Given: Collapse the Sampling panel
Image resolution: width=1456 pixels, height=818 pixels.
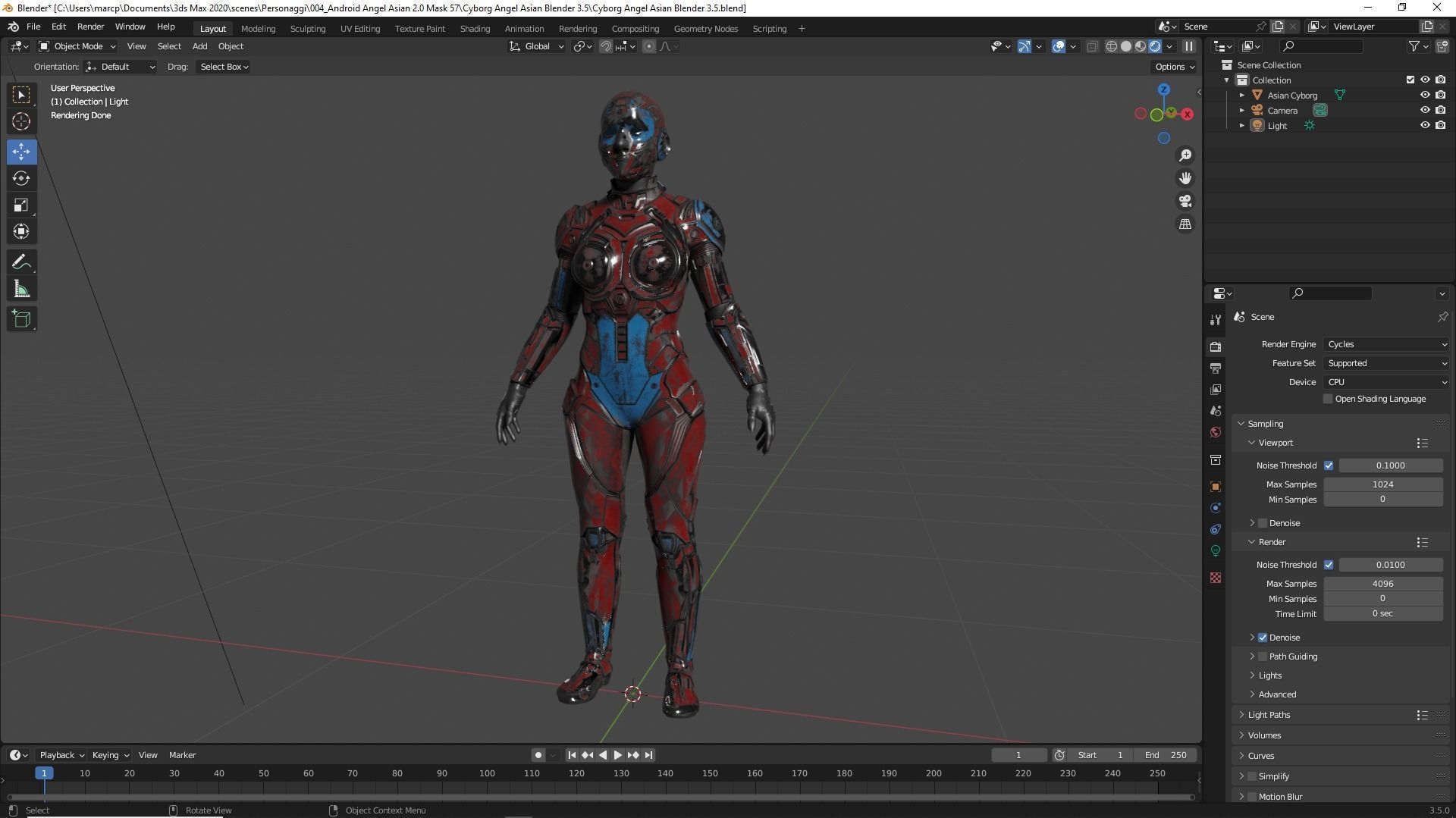Looking at the screenshot, I should pyautogui.click(x=1265, y=424).
